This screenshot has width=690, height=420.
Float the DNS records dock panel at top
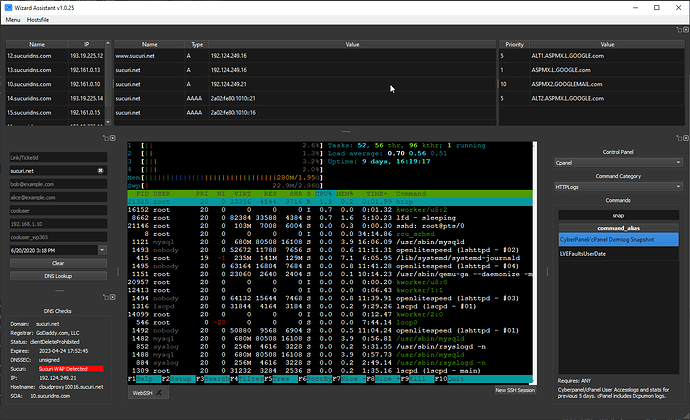click(x=679, y=30)
